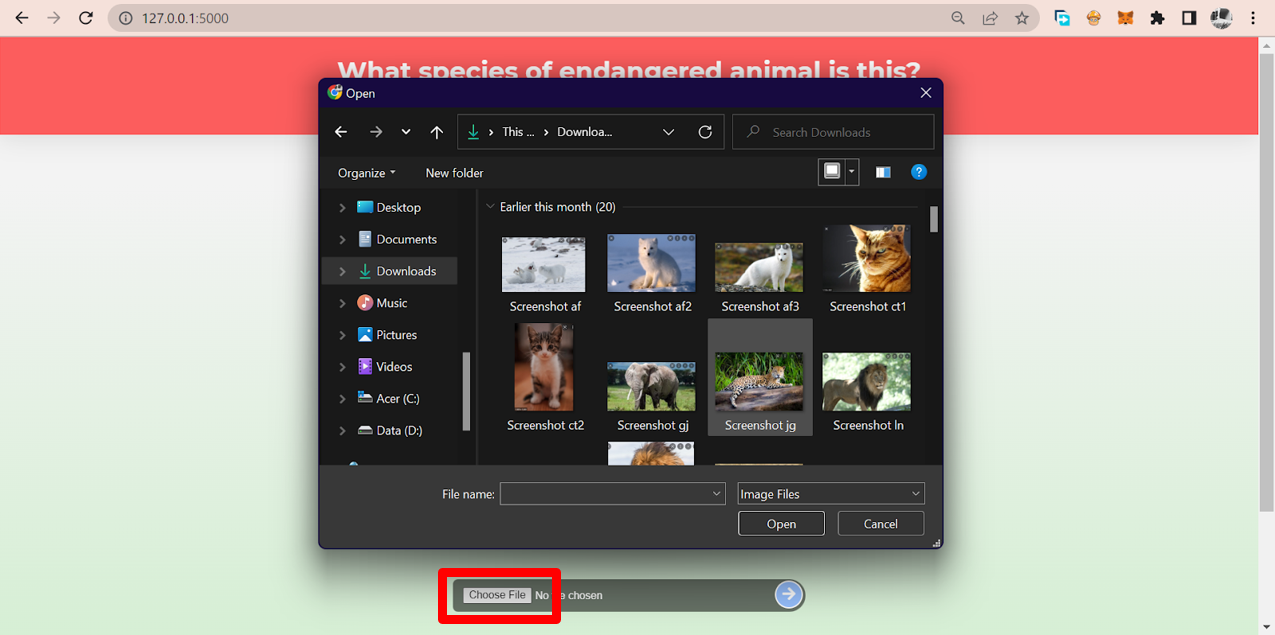This screenshot has width=1275, height=635.
Task: Refresh the Downloads file listing
Action: click(x=705, y=131)
